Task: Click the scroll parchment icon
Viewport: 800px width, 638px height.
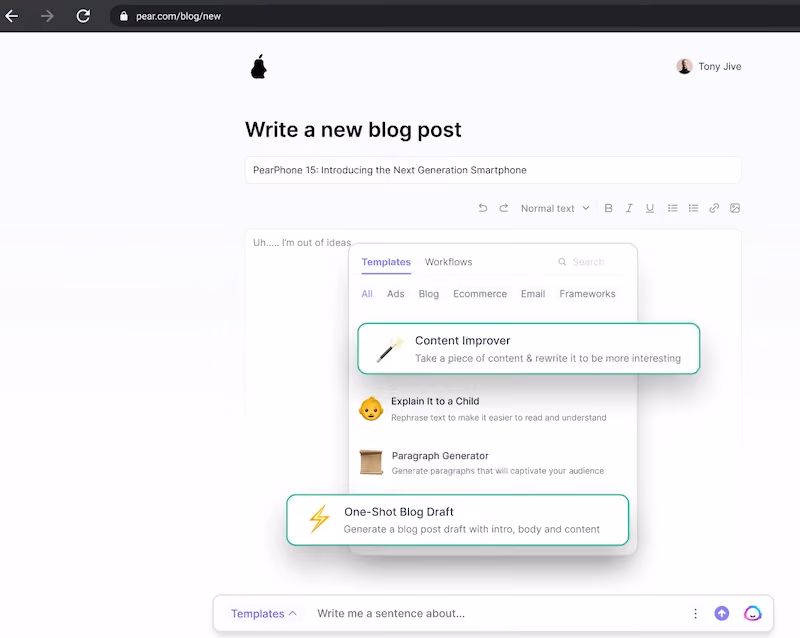Action: [371, 462]
